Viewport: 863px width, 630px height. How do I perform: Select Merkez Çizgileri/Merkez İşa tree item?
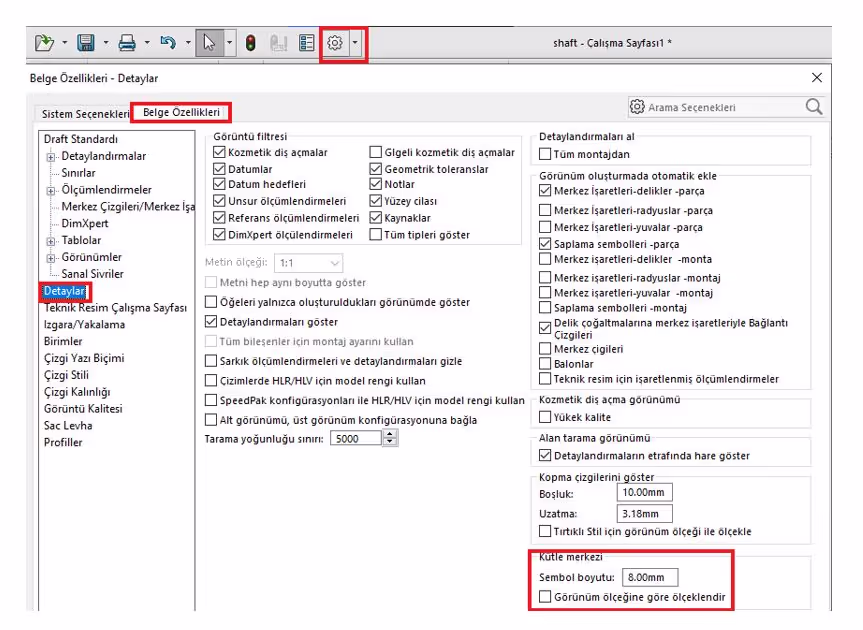point(128,207)
